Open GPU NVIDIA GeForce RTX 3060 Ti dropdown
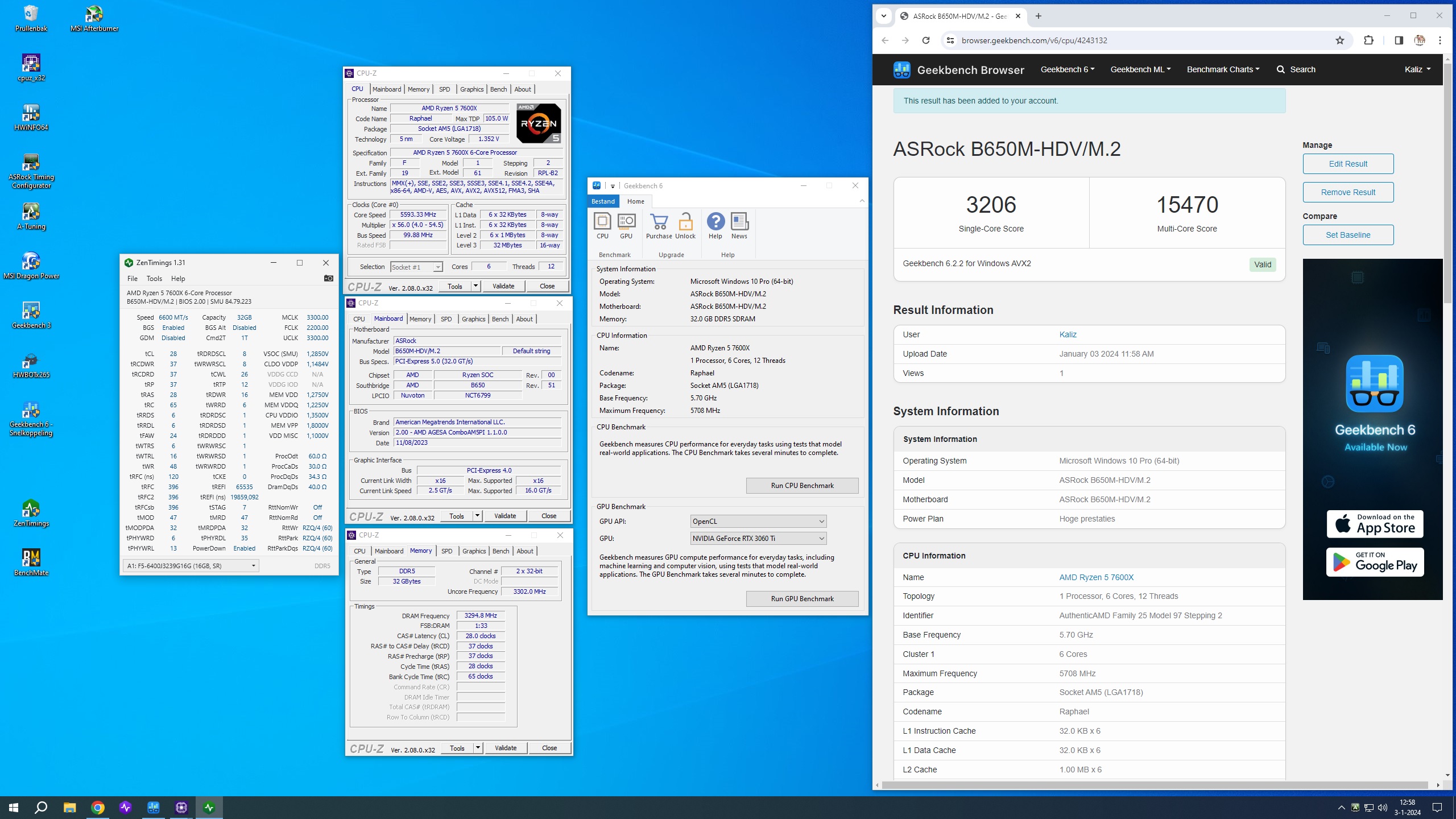Image resolution: width=1456 pixels, height=819 pixels. click(x=758, y=539)
